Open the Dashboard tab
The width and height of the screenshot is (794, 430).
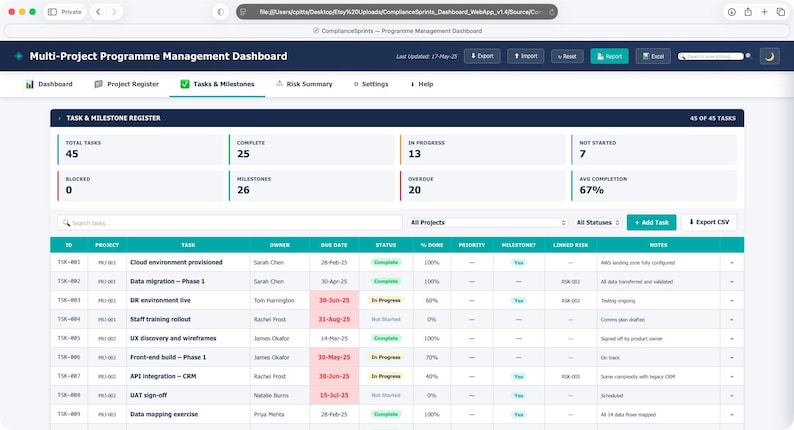click(49, 84)
